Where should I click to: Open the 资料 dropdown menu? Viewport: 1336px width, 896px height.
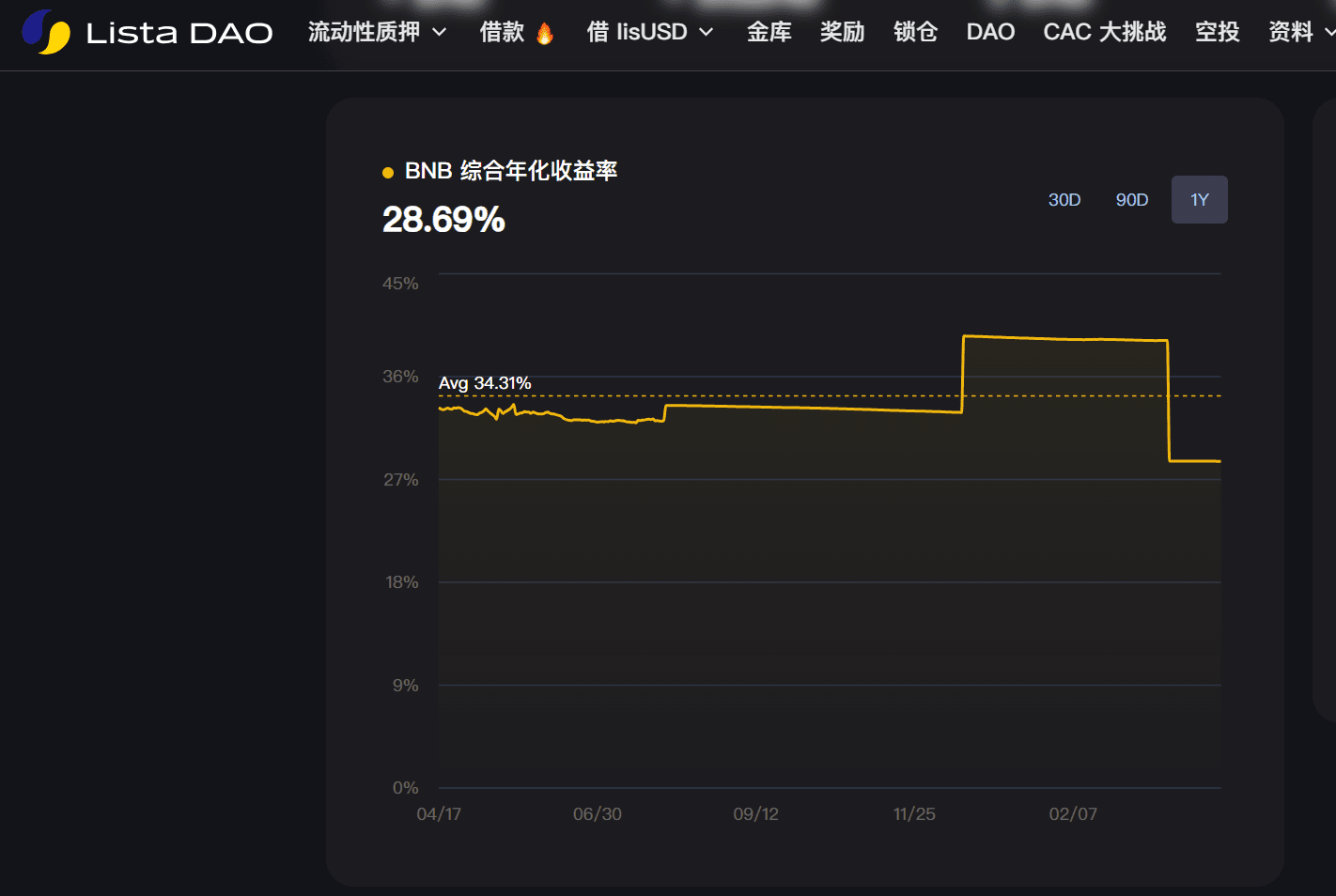[1300, 32]
